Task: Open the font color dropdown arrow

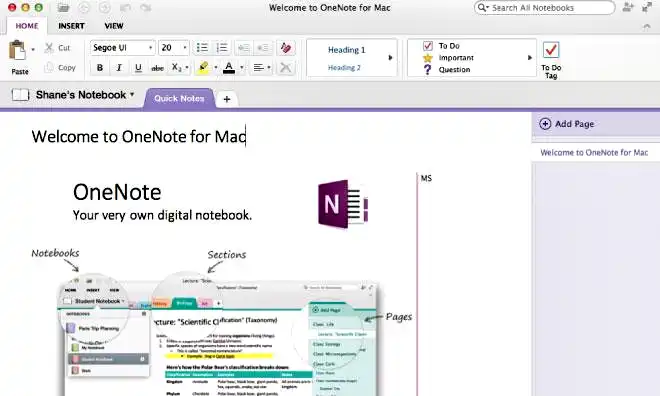Action: click(x=242, y=67)
